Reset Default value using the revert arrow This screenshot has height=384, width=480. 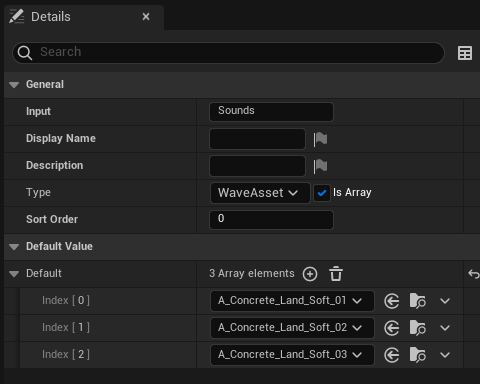(x=474, y=274)
